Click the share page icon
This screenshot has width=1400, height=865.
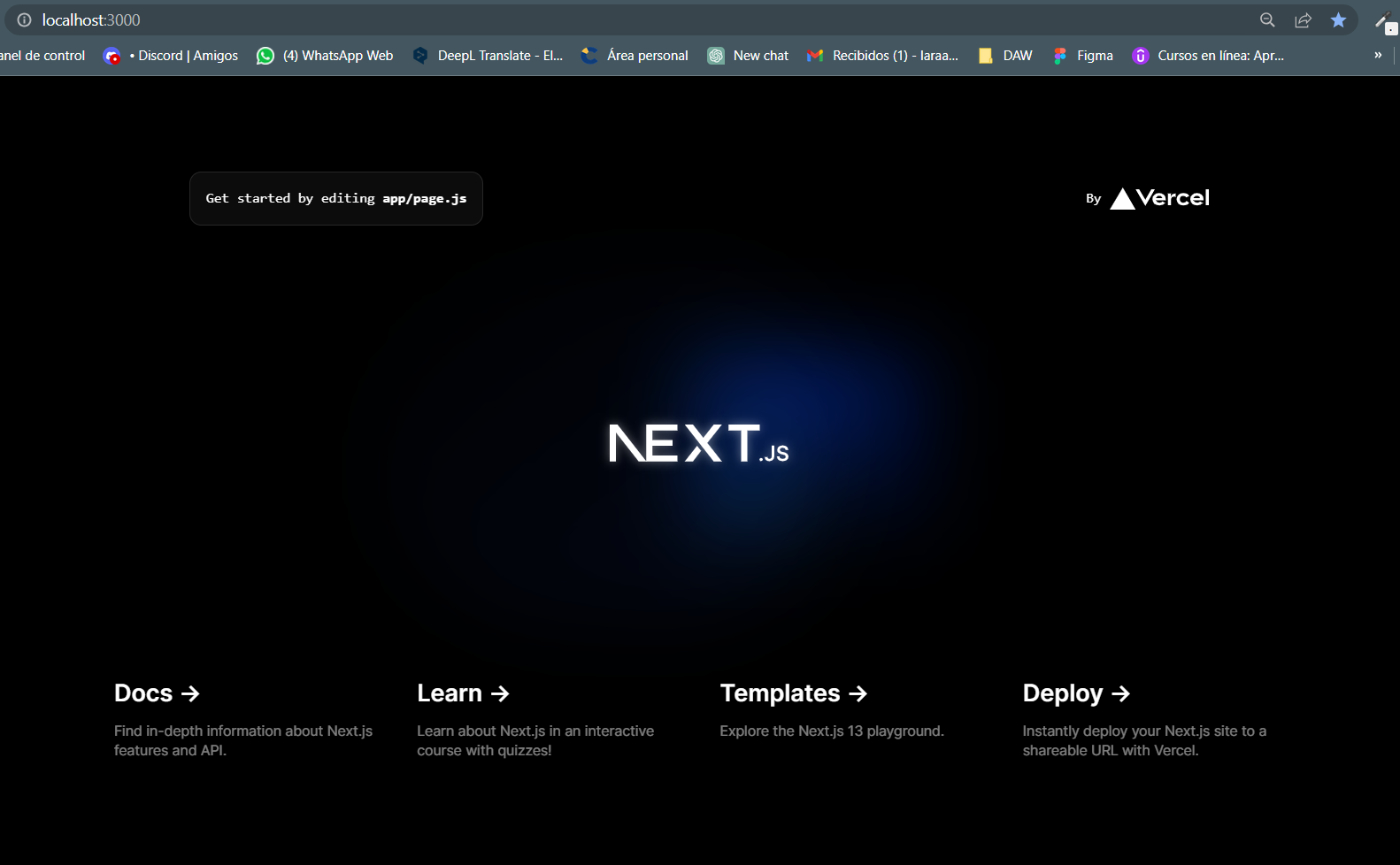coord(1303,19)
